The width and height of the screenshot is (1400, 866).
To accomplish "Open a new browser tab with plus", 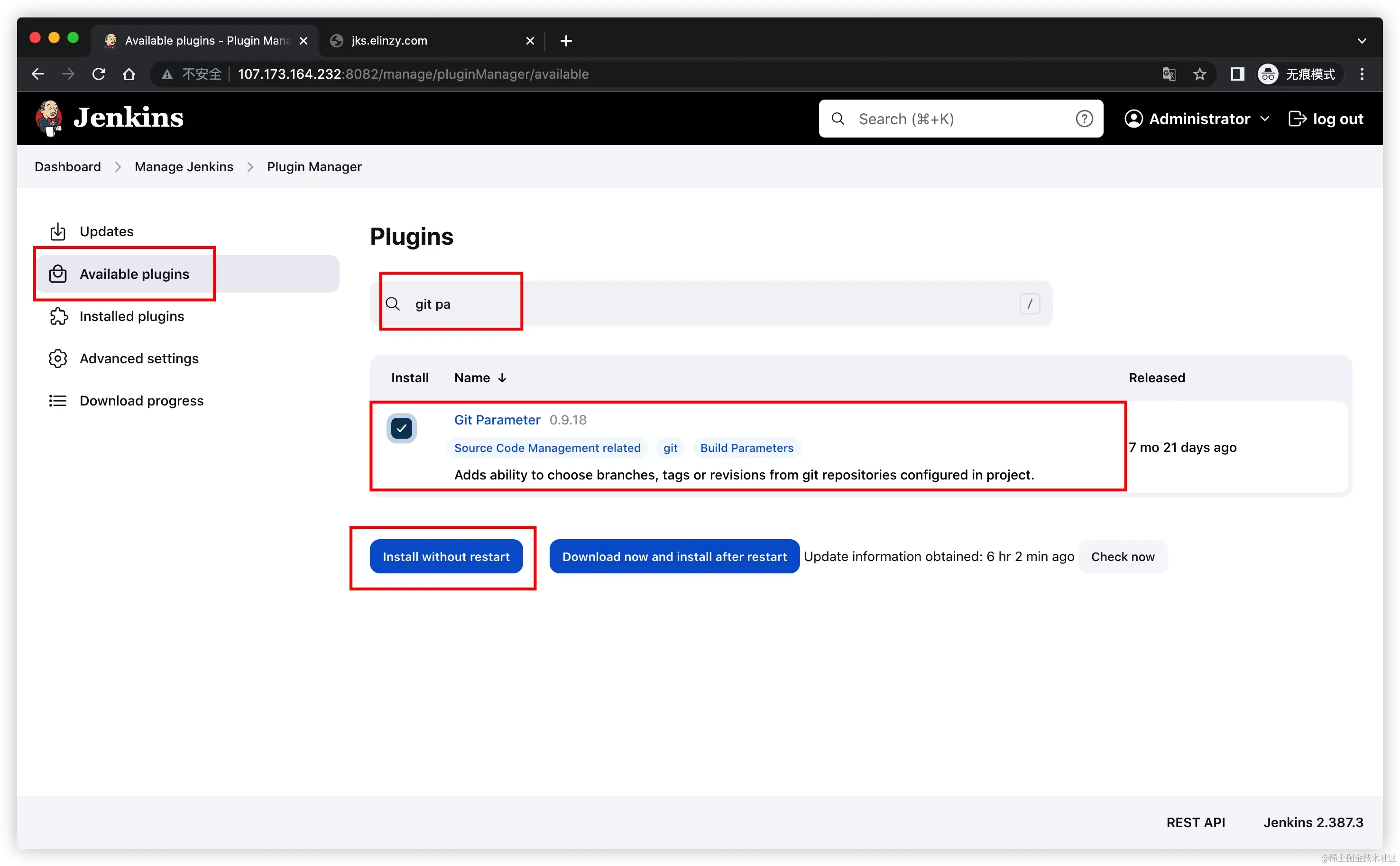I will (566, 41).
